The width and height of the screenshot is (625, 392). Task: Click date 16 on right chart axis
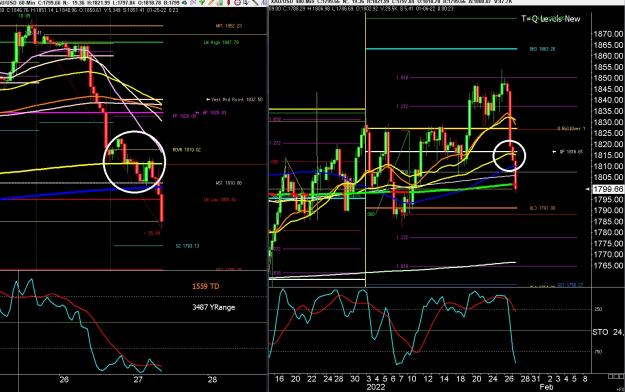(279, 379)
